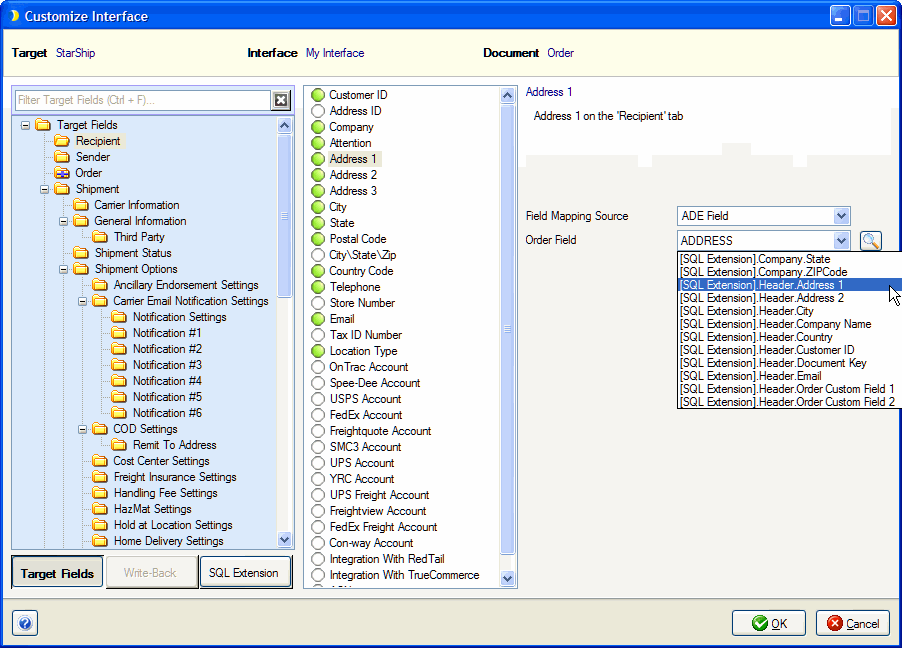
Task: Click the OK button
Action: pos(769,623)
